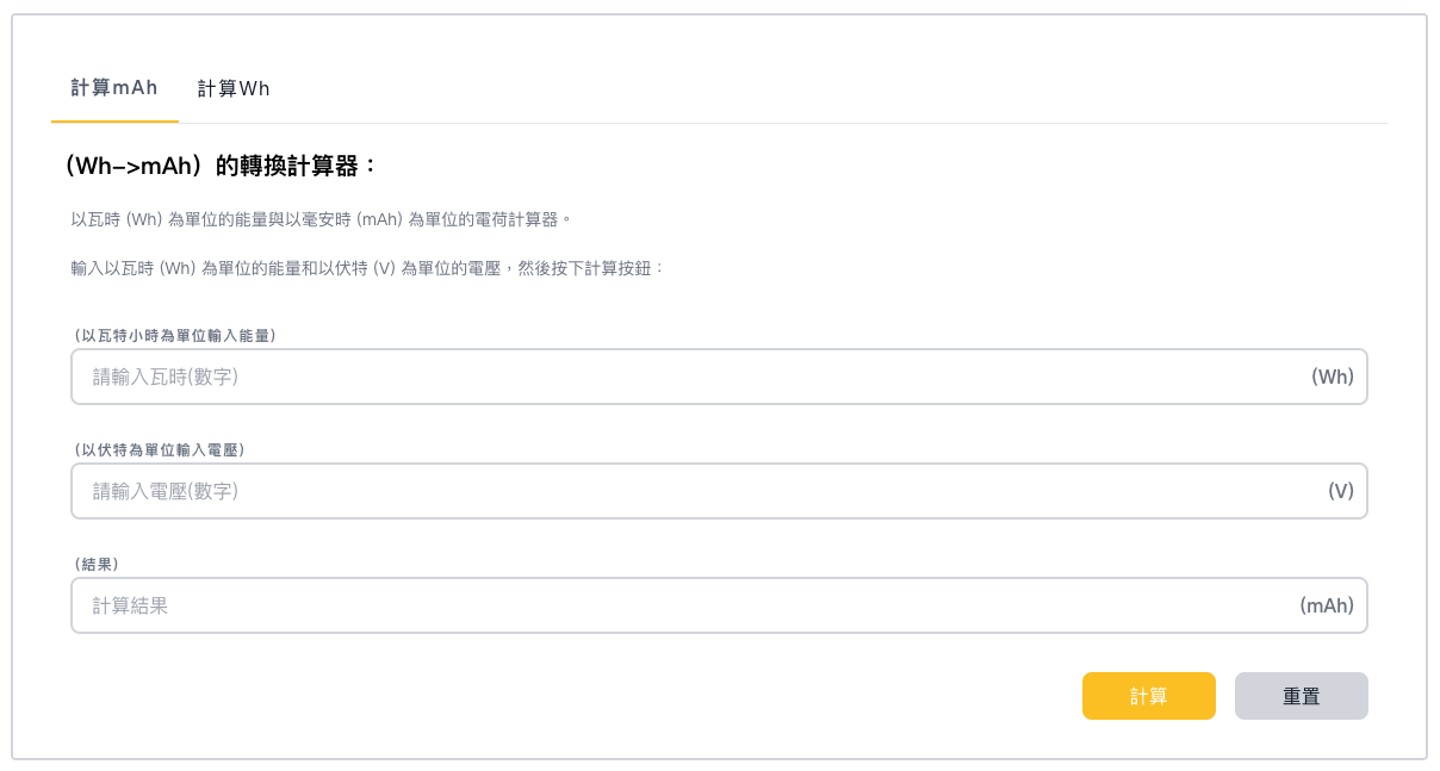Click the (mAh) unit suffix
The image size is (1440, 771).
(x=1326, y=605)
